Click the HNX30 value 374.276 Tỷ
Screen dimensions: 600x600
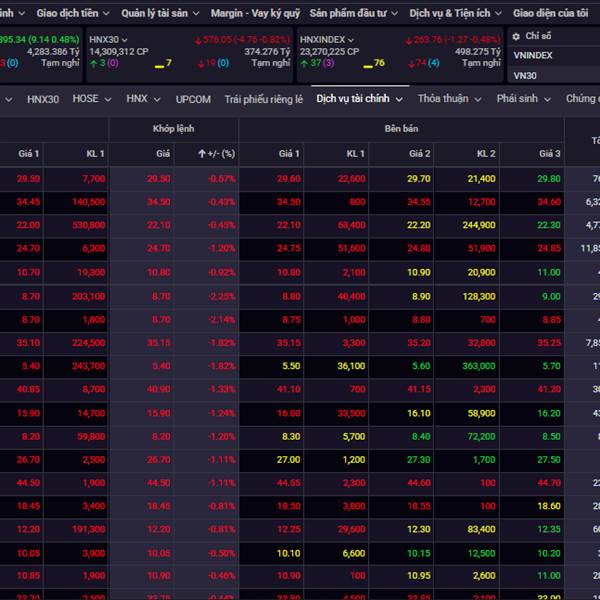[x=267, y=52]
